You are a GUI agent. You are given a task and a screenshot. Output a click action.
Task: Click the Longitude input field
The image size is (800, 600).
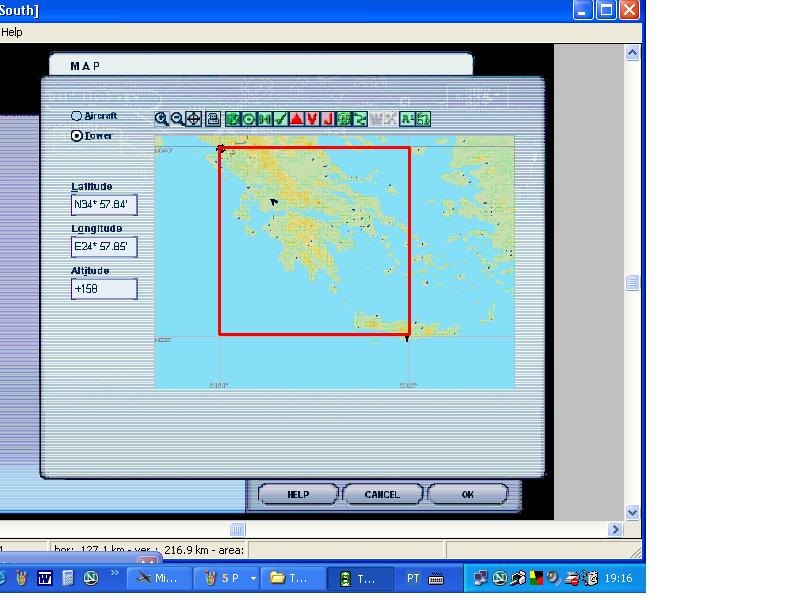pos(104,247)
